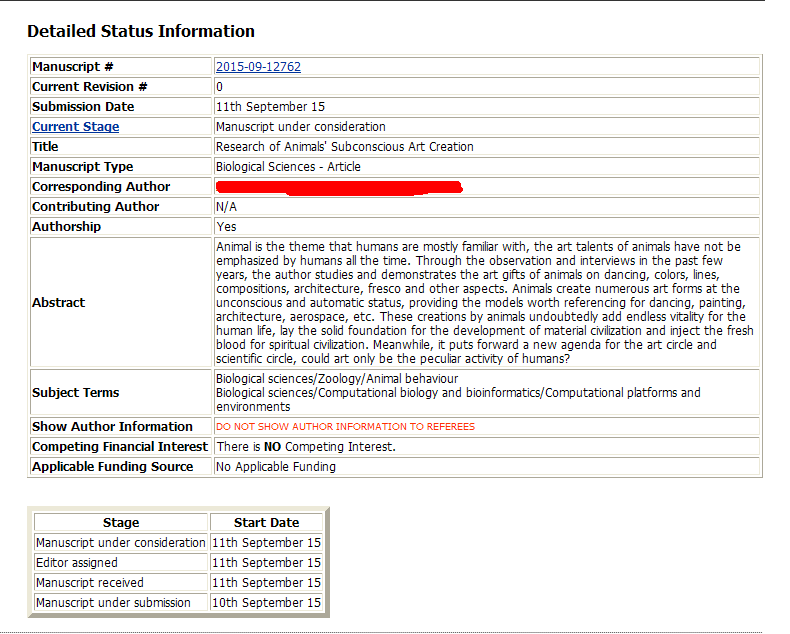The image size is (790, 634).
Task: Click the There is NO Competing Interest text
Action: tap(306, 447)
